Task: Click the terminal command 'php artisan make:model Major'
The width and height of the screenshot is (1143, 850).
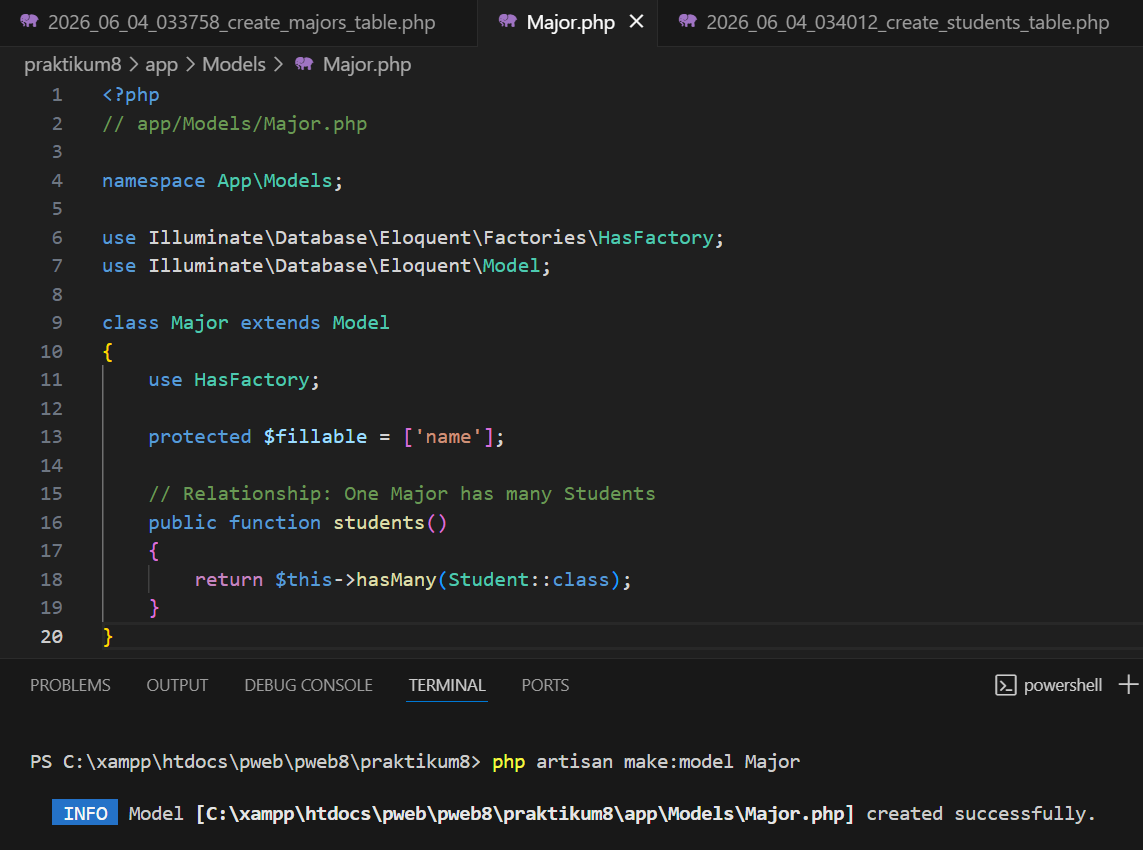Action: point(646,762)
